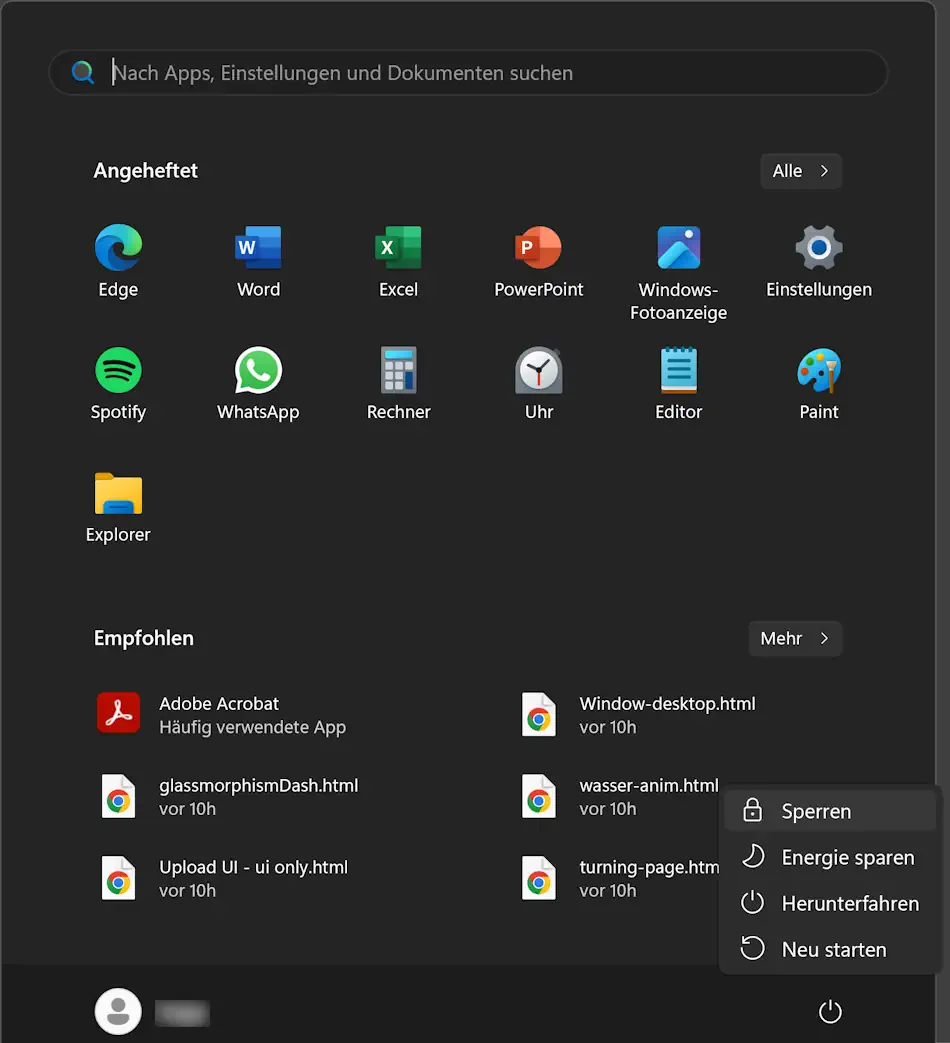Open Microsoft Edge

[x=118, y=260]
